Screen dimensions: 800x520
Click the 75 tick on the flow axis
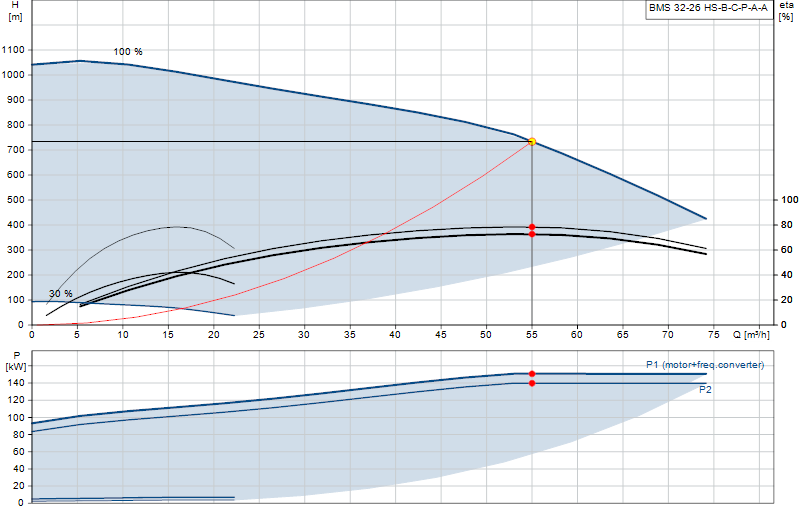point(714,335)
